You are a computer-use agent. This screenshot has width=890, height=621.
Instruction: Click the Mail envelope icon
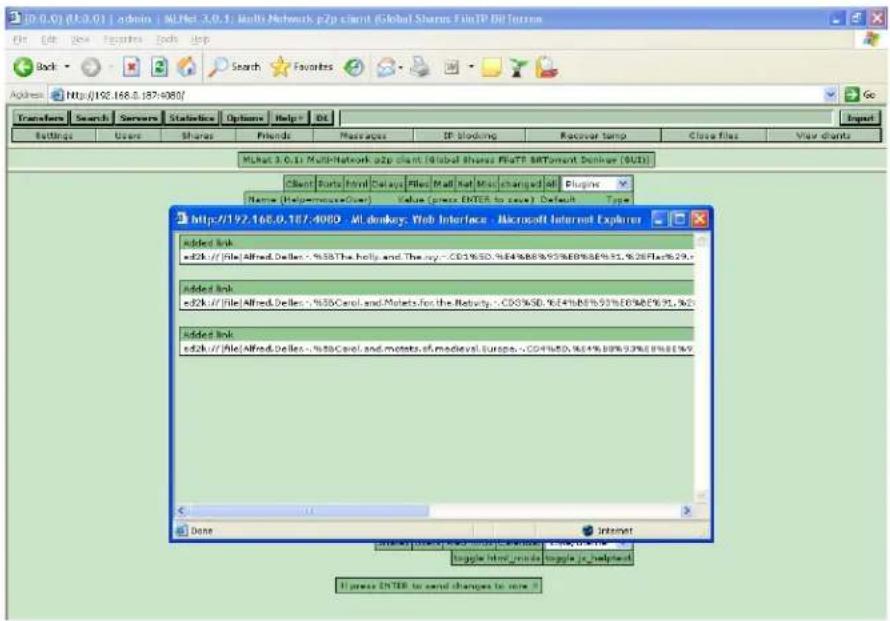[x=386, y=68]
